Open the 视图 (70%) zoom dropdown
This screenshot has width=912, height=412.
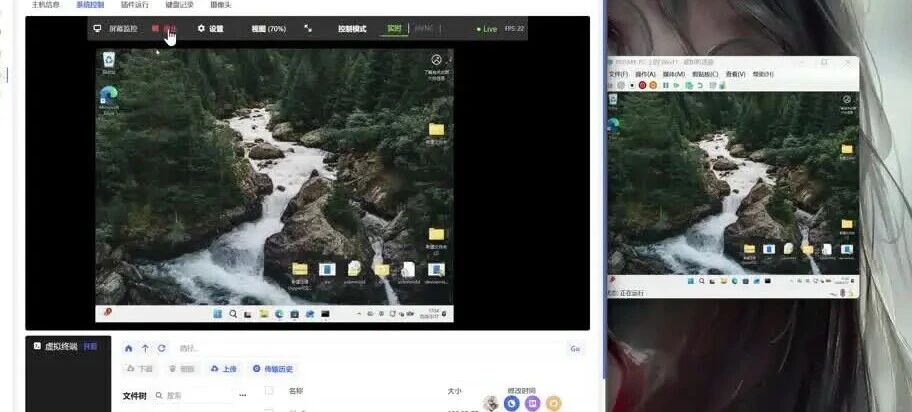coord(269,29)
